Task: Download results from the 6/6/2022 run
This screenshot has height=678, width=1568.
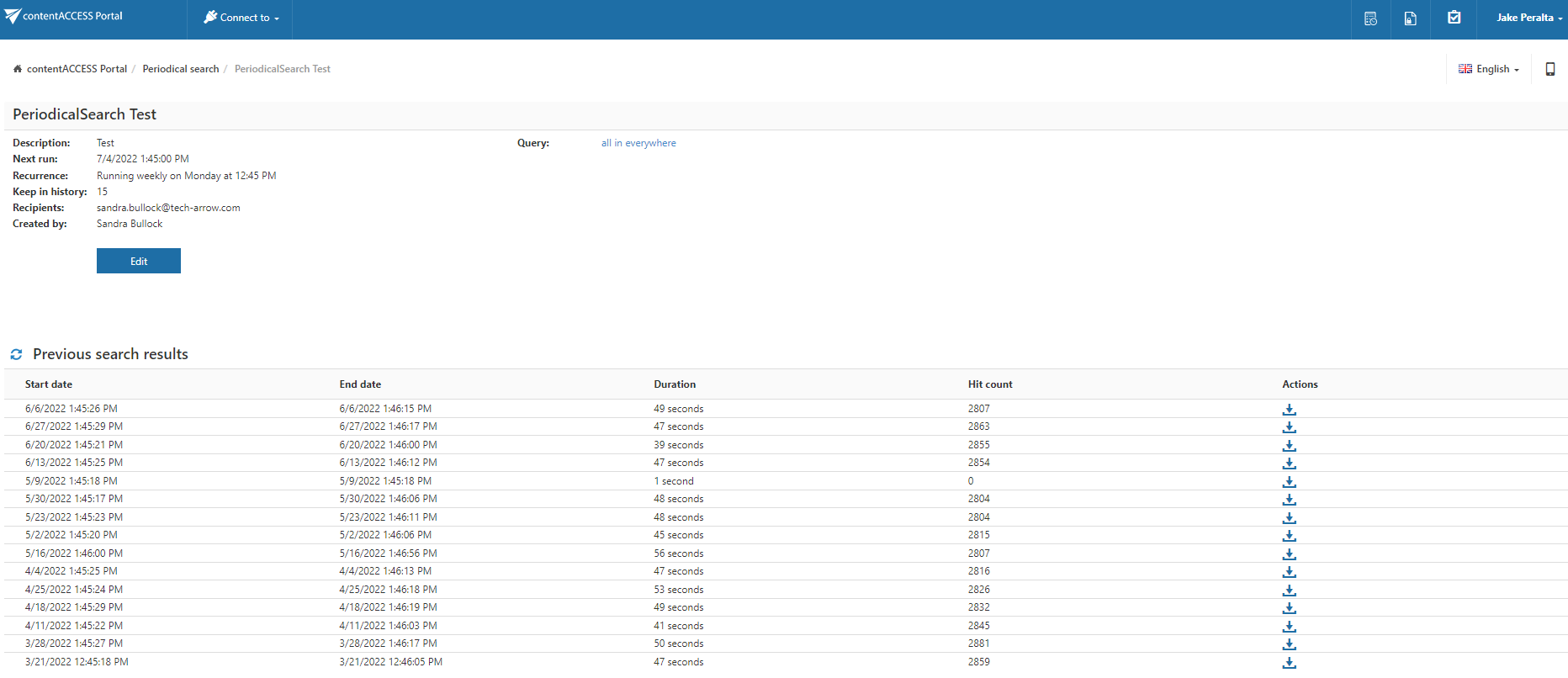Action: pos(1289,410)
